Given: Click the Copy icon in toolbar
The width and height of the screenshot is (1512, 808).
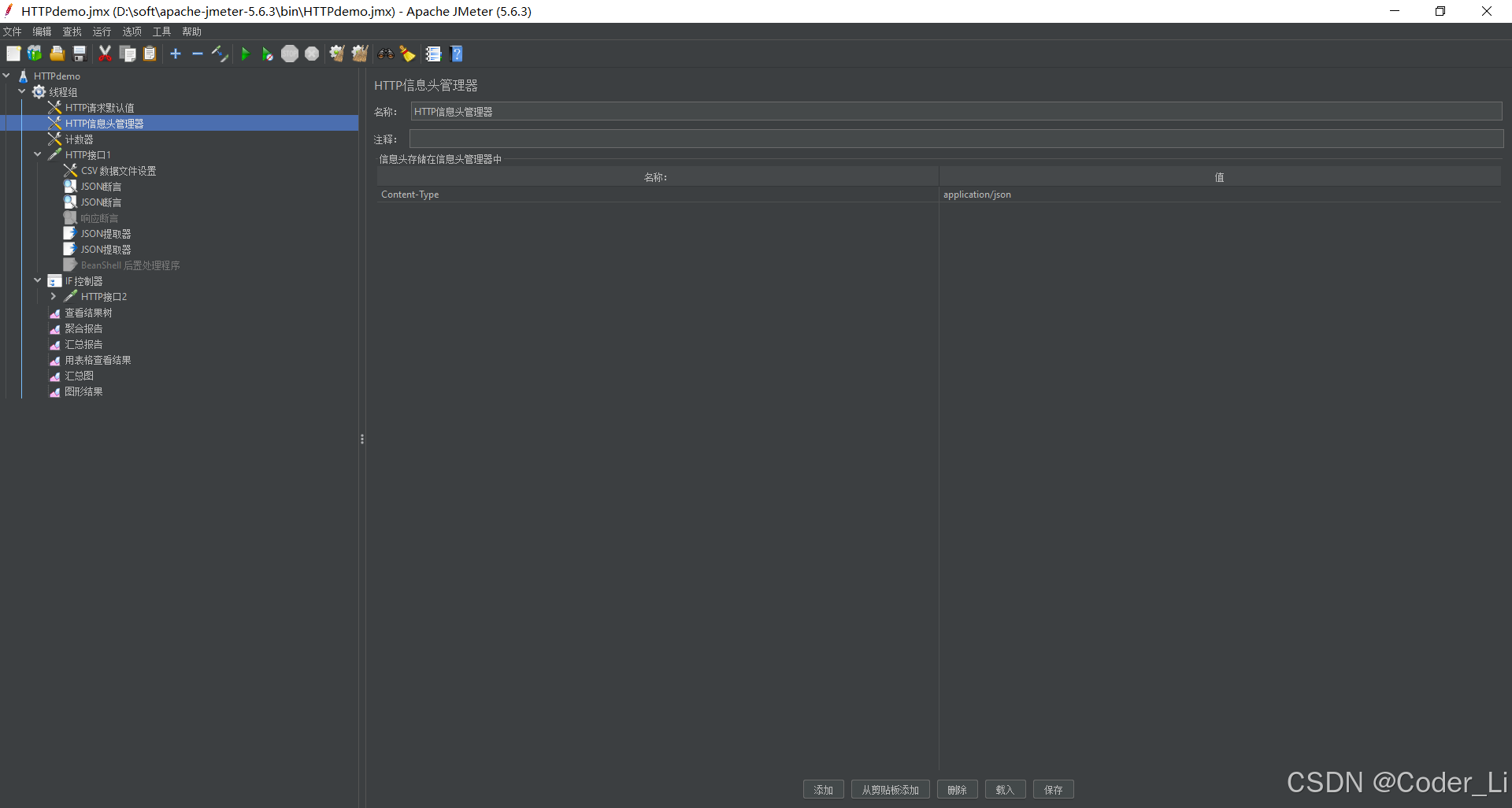Looking at the screenshot, I should (x=128, y=54).
